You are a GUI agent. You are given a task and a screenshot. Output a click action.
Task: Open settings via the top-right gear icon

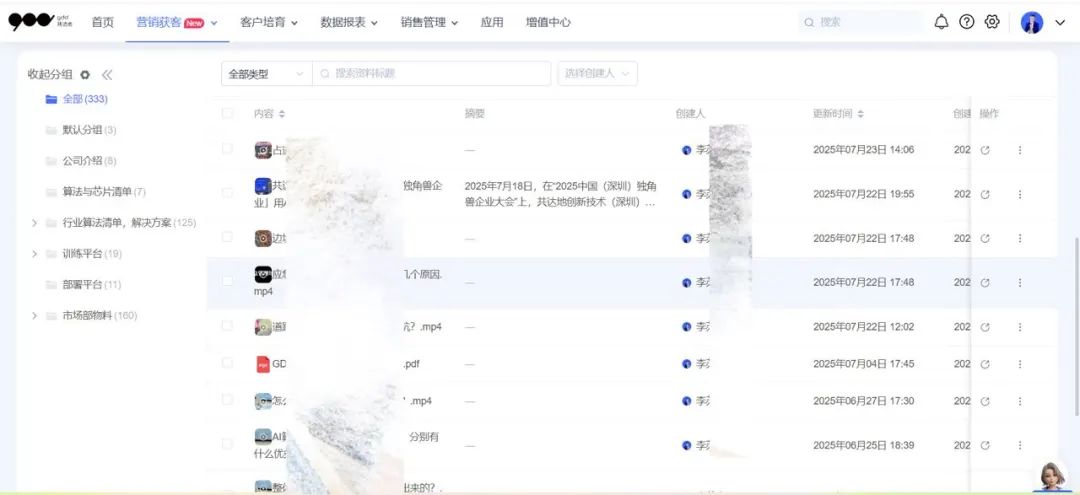[992, 22]
